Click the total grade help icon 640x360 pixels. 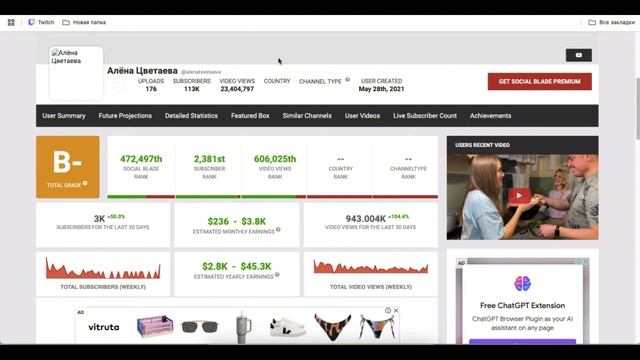(85, 183)
